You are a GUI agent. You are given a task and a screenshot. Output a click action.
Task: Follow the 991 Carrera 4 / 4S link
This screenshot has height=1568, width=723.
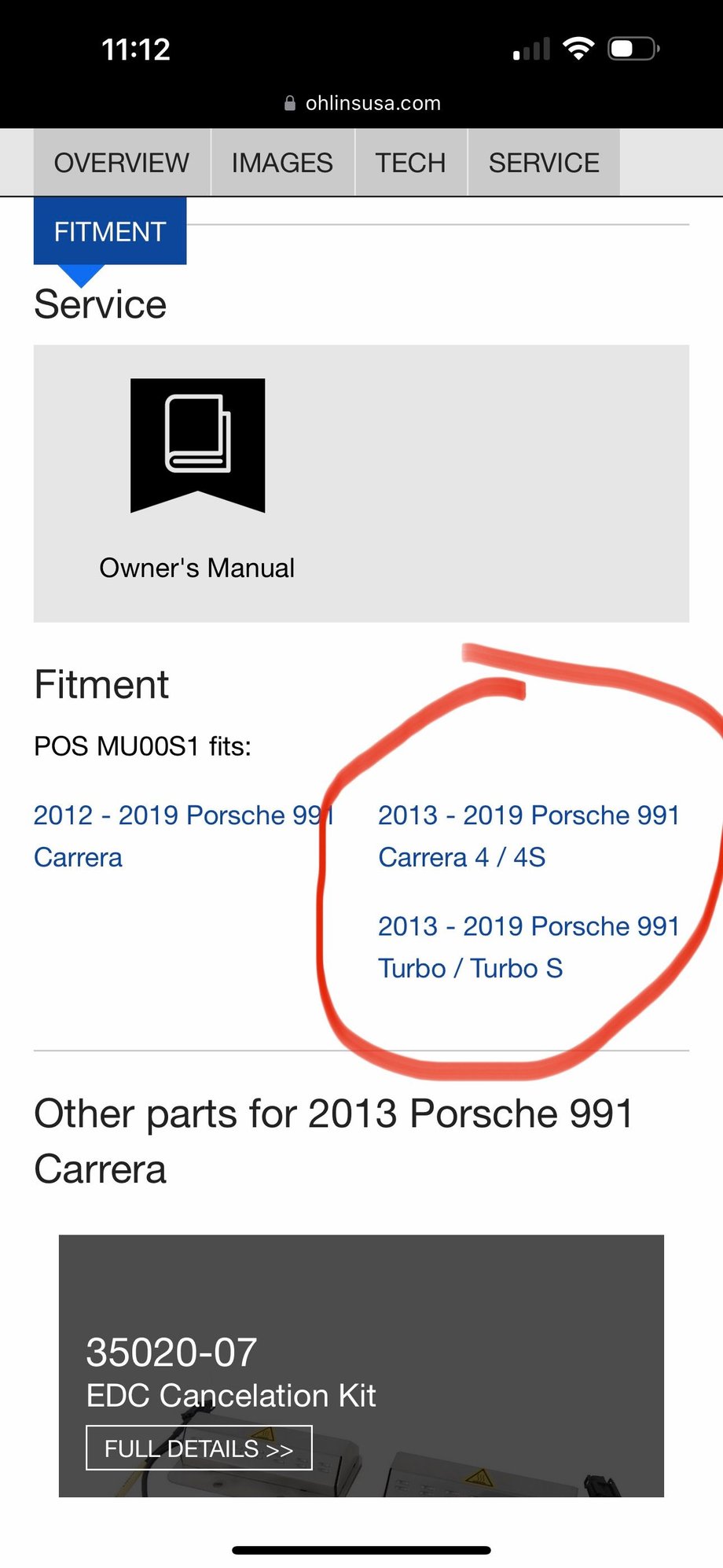pyautogui.click(x=528, y=836)
